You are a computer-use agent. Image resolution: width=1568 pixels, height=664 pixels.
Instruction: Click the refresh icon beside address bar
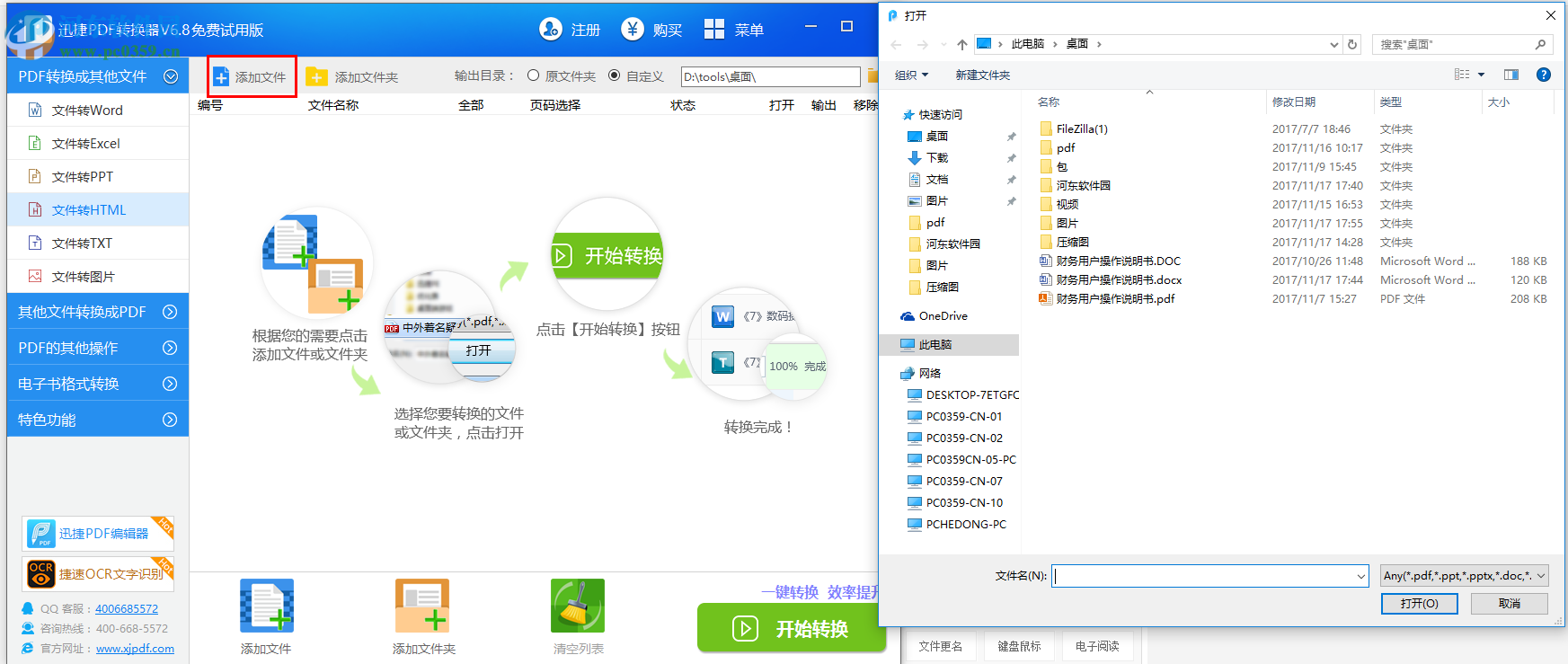(1352, 44)
